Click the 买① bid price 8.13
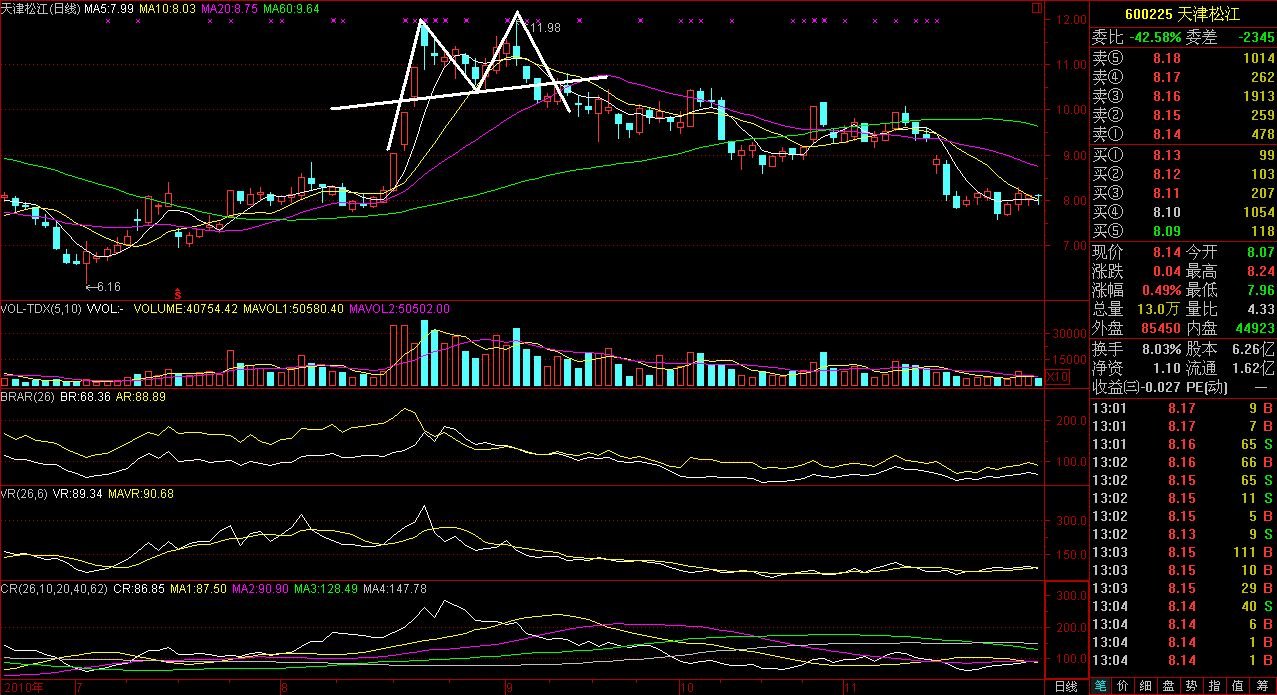This screenshot has width=1277, height=695. click(1166, 155)
